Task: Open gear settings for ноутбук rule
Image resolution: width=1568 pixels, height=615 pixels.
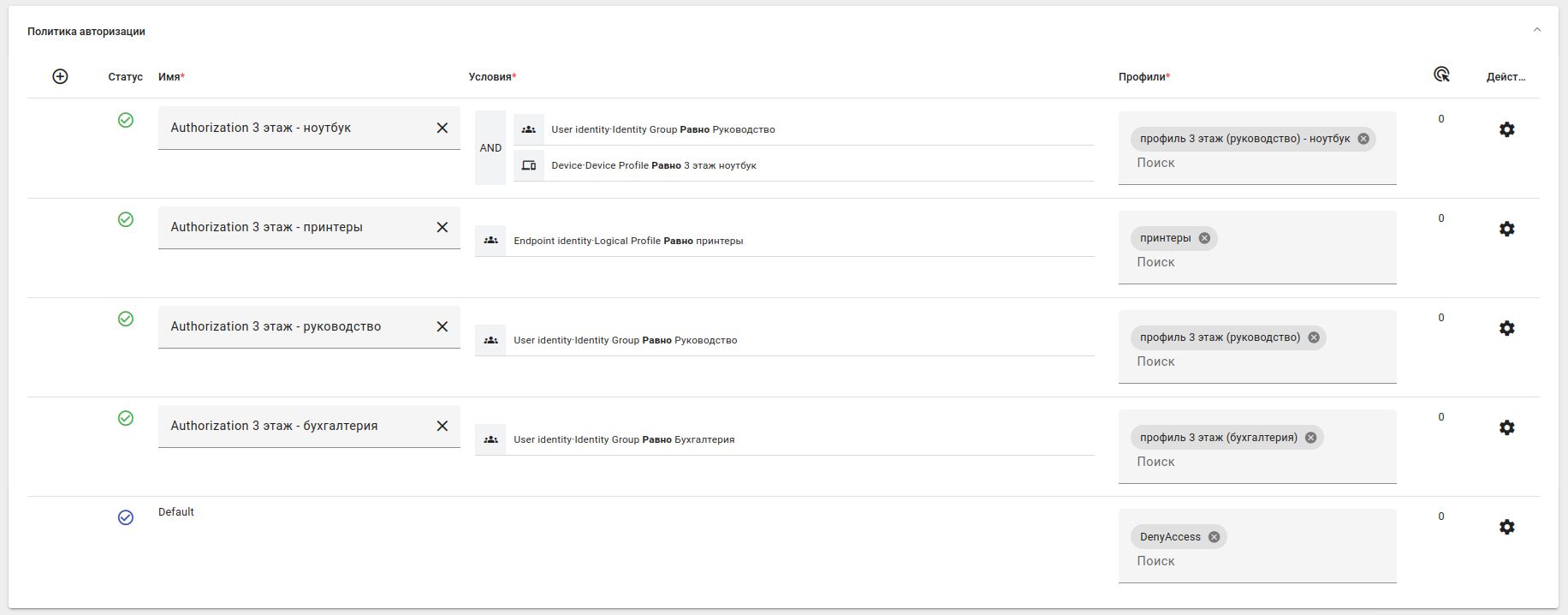Action: coord(1506,129)
